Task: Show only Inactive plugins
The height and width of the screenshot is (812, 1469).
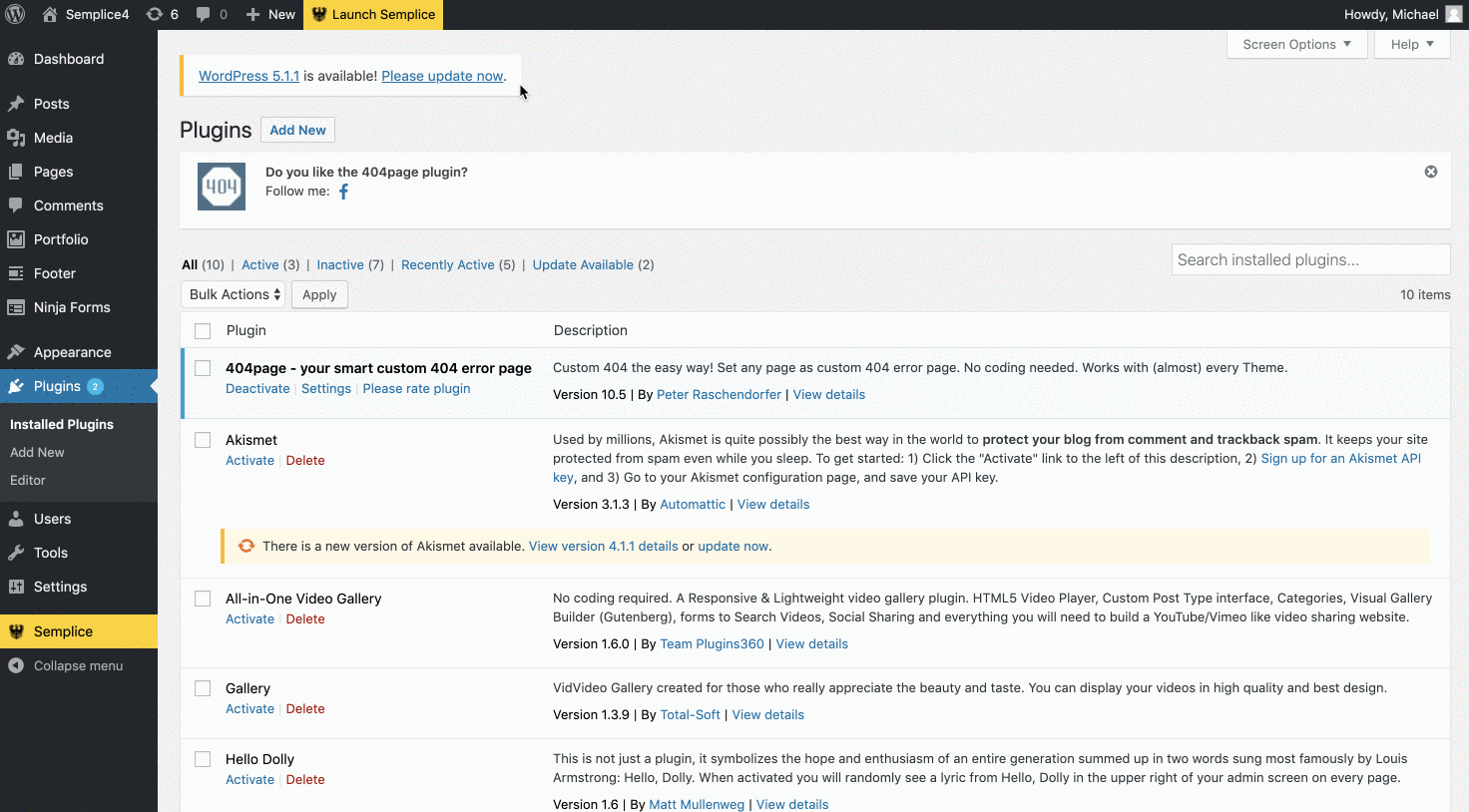Action: click(340, 264)
